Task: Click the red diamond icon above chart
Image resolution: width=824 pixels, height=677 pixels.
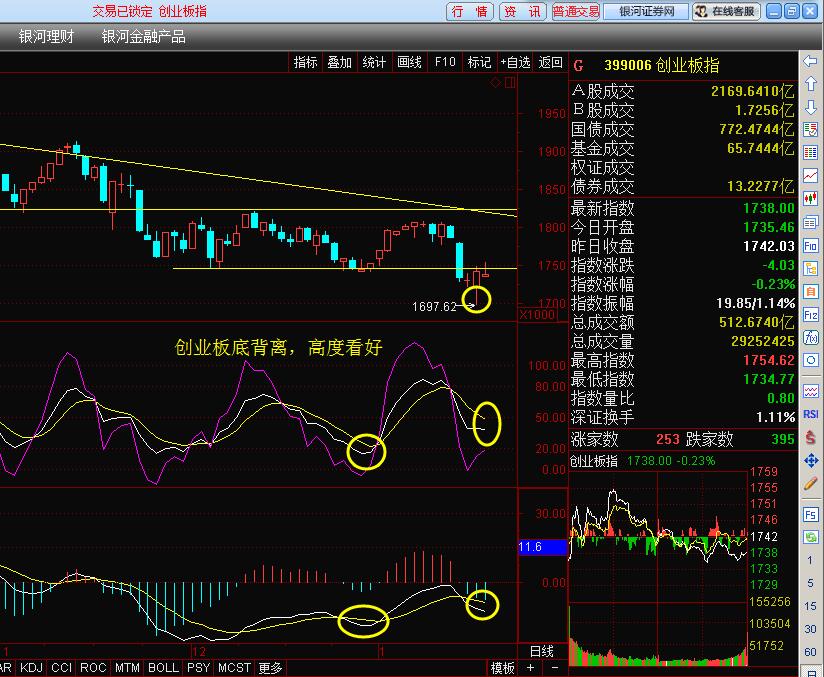Action: click(495, 83)
